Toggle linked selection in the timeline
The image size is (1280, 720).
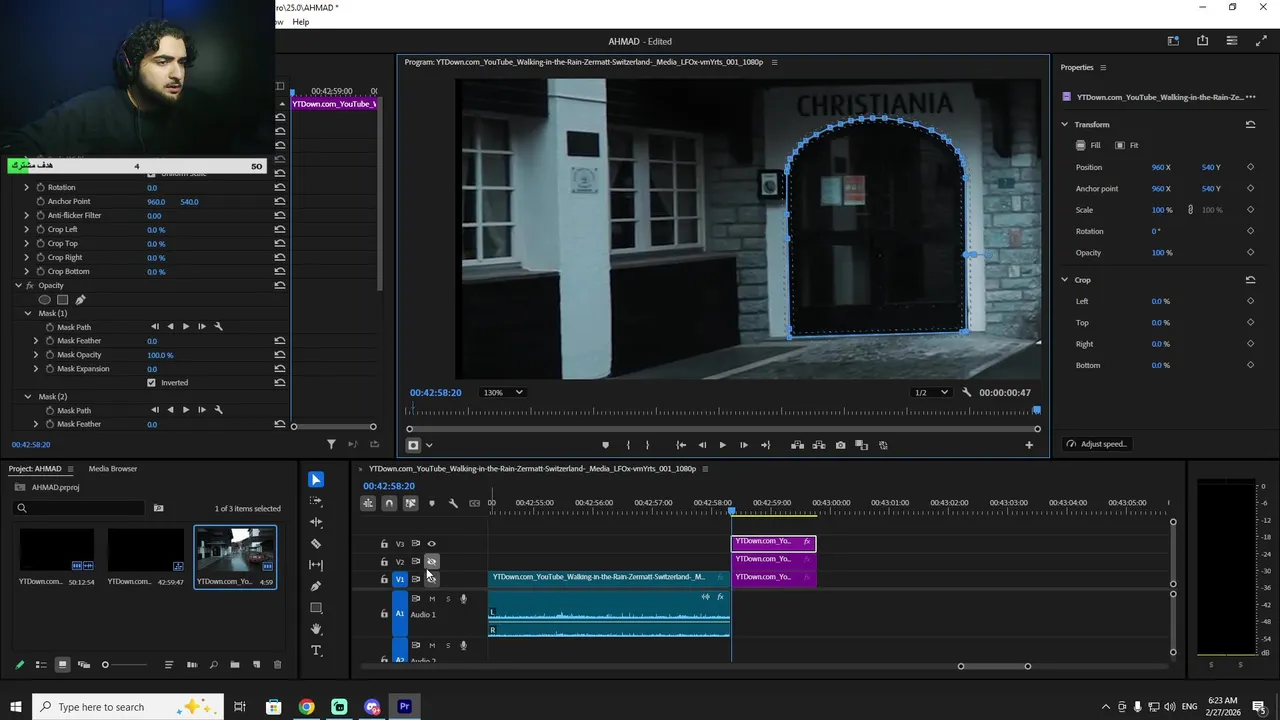point(410,503)
